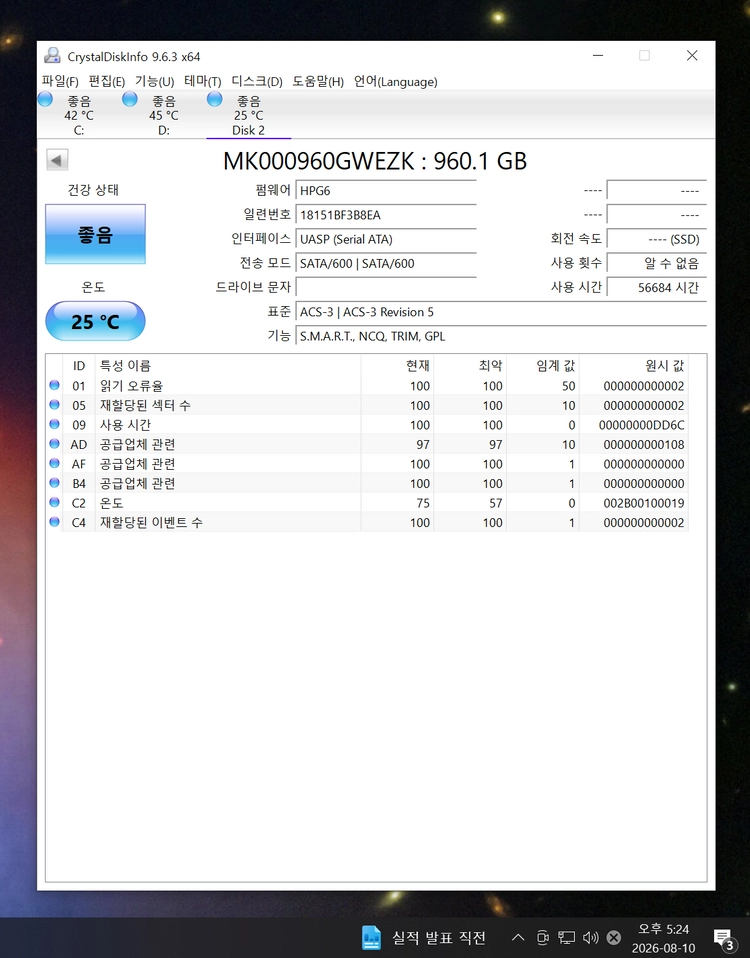Open the 파일(F) menu
Screen dimensions: 750x958
60,81
